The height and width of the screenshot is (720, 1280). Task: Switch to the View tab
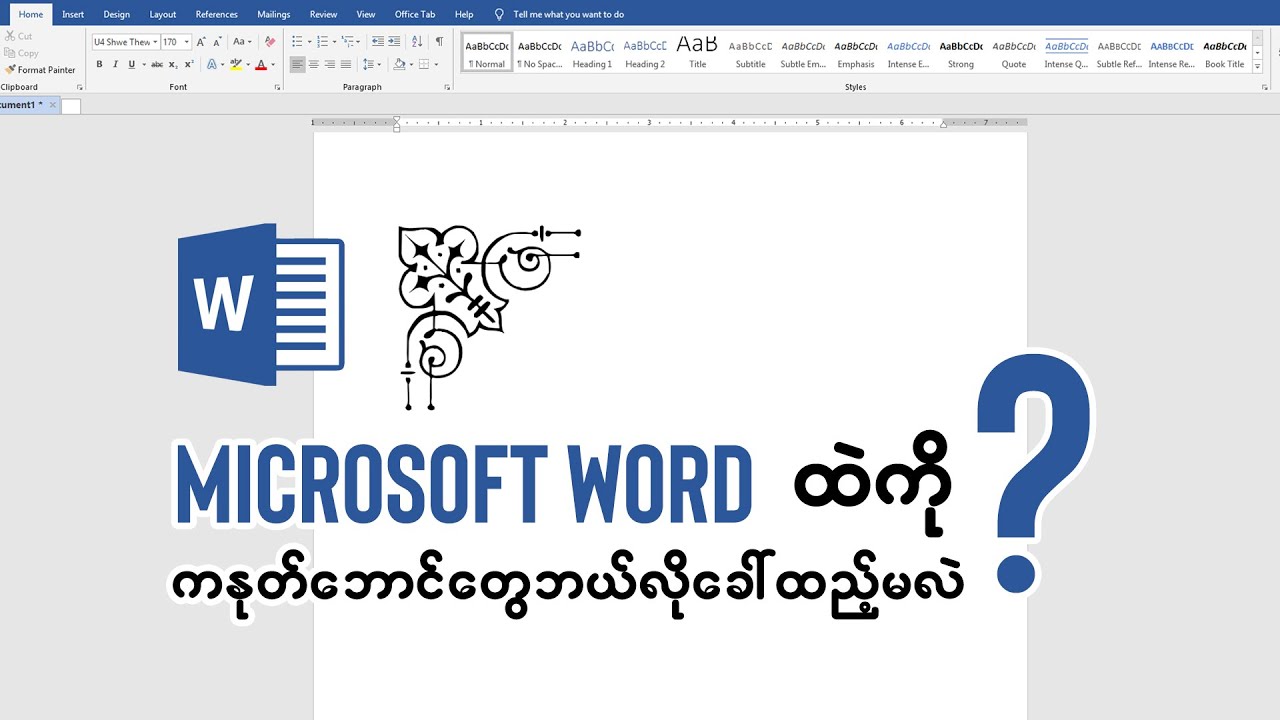(x=366, y=14)
